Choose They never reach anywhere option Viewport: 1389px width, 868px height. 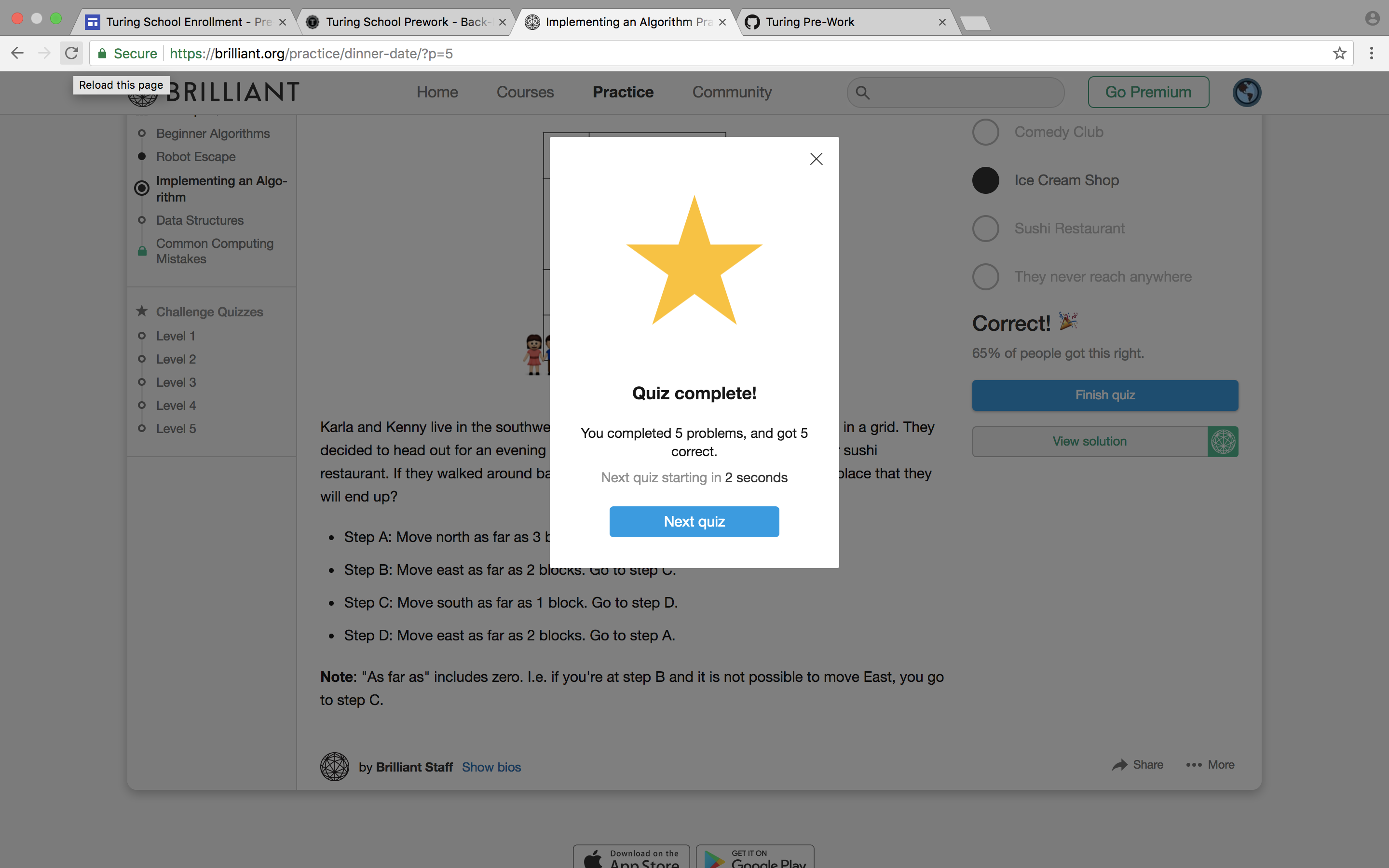pos(985,277)
